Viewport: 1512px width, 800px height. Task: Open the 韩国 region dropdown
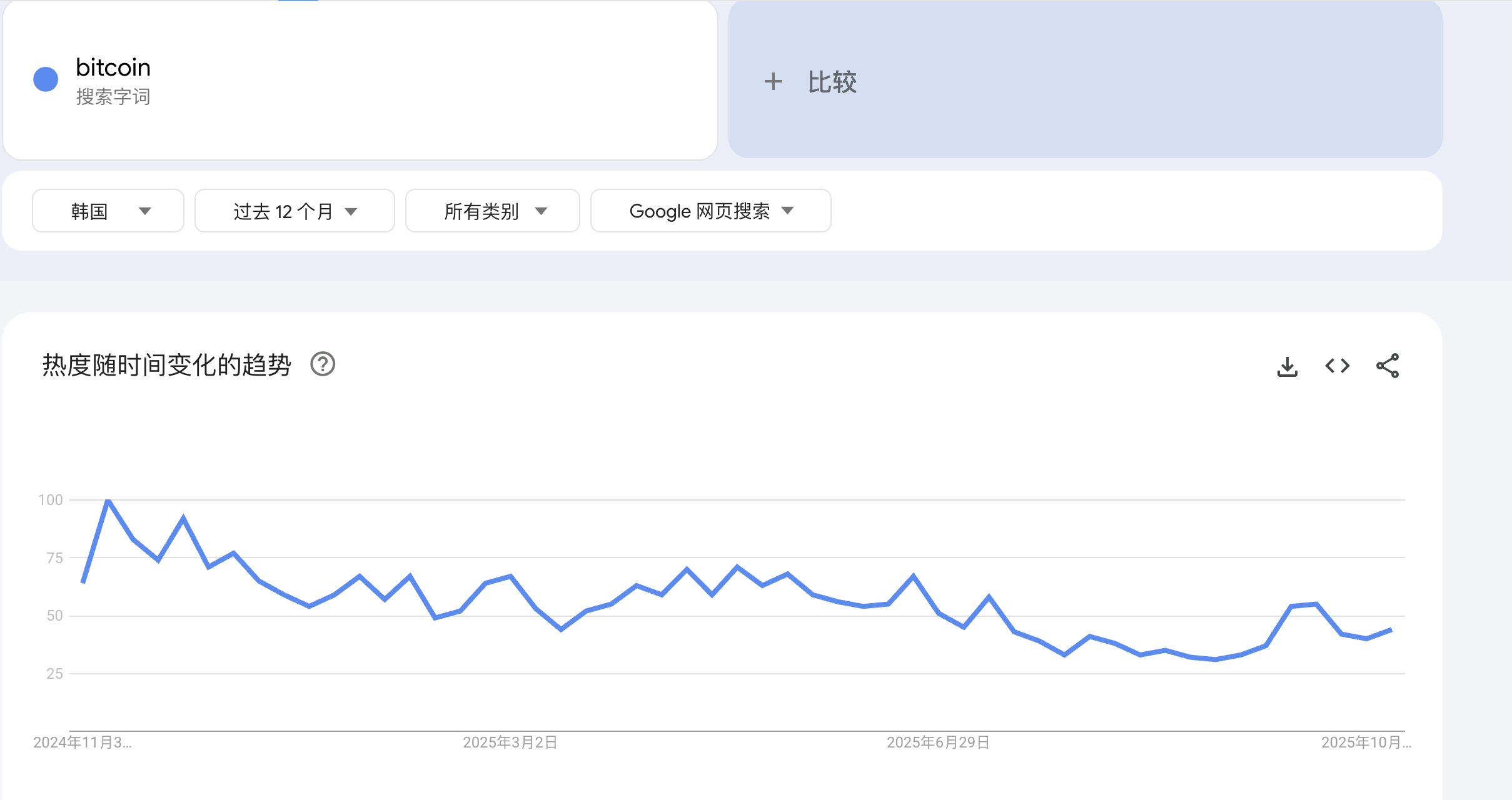pyautogui.click(x=108, y=211)
